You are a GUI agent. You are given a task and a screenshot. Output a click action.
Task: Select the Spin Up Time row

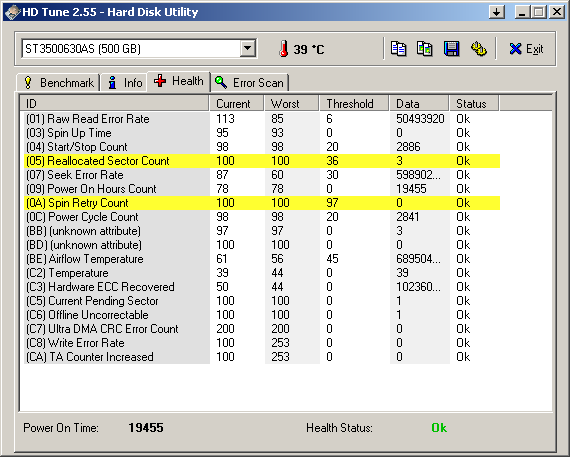262,133
